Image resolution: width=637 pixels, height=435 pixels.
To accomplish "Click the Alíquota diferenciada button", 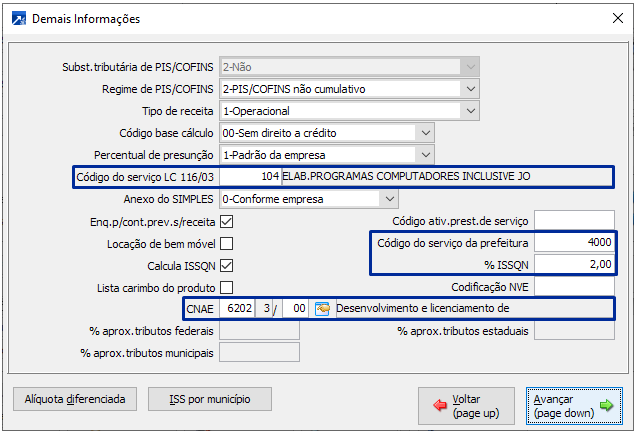I will click(75, 399).
